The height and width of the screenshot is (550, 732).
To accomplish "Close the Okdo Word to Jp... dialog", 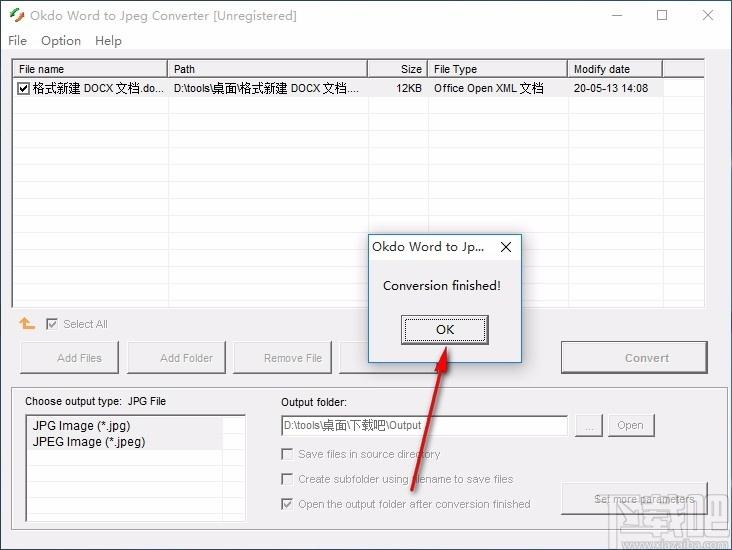I will (x=506, y=247).
